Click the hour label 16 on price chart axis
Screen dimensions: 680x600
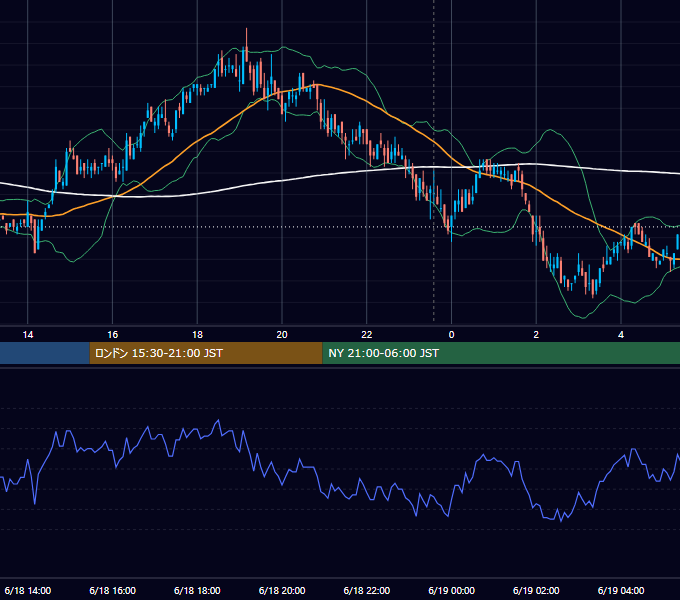tap(112, 335)
